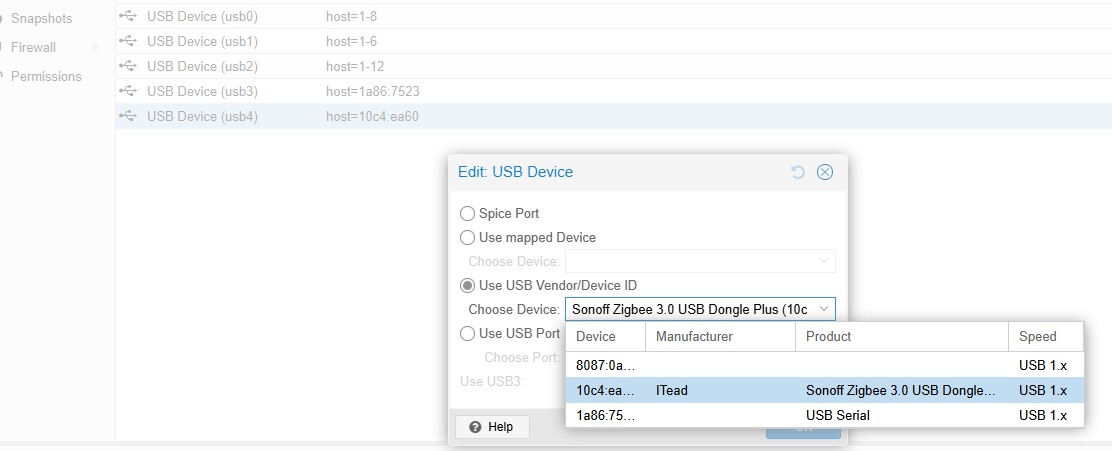Reset the Edit USB Device dialog
Screen dimensions: 1112x451
[x=798, y=172]
